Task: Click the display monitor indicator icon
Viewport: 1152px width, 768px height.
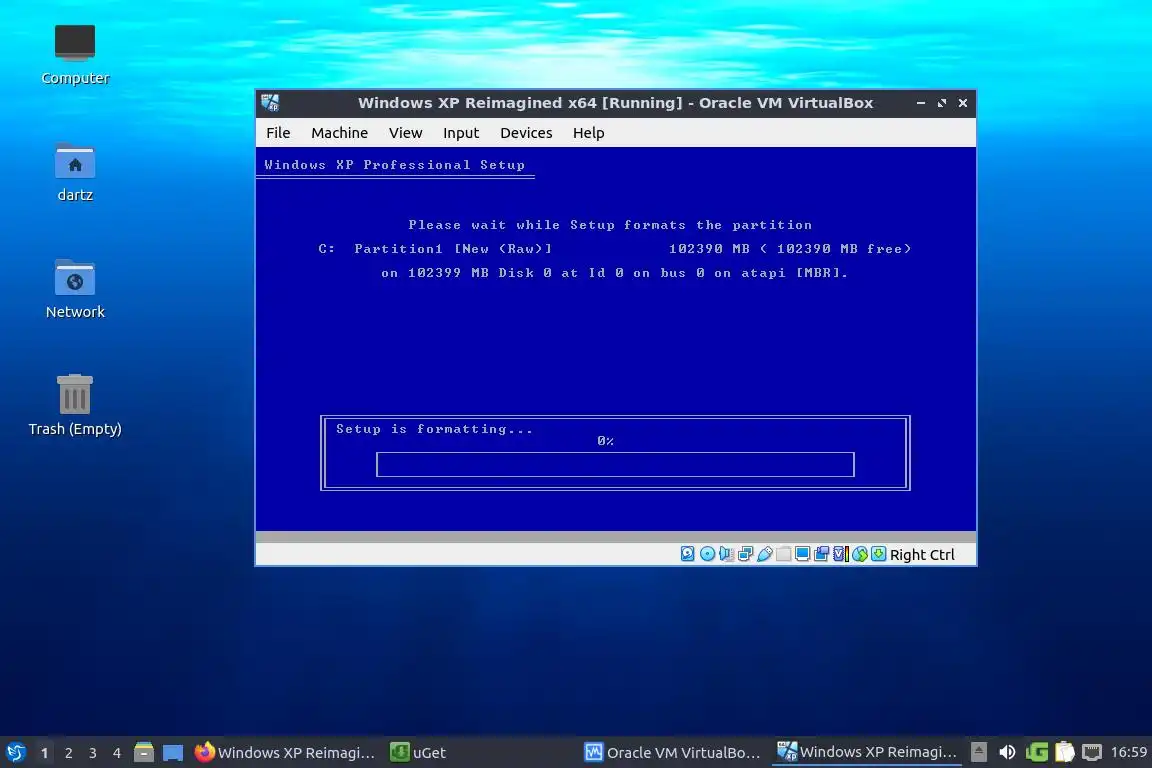Action: tap(803, 554)
